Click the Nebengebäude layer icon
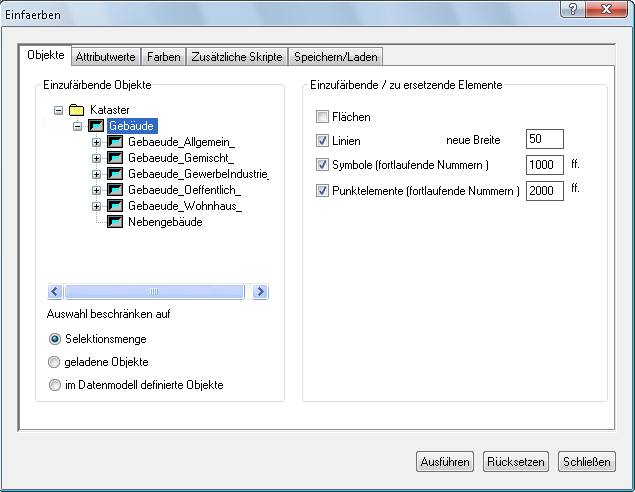The image size is (635, 492). click(115, 222)
